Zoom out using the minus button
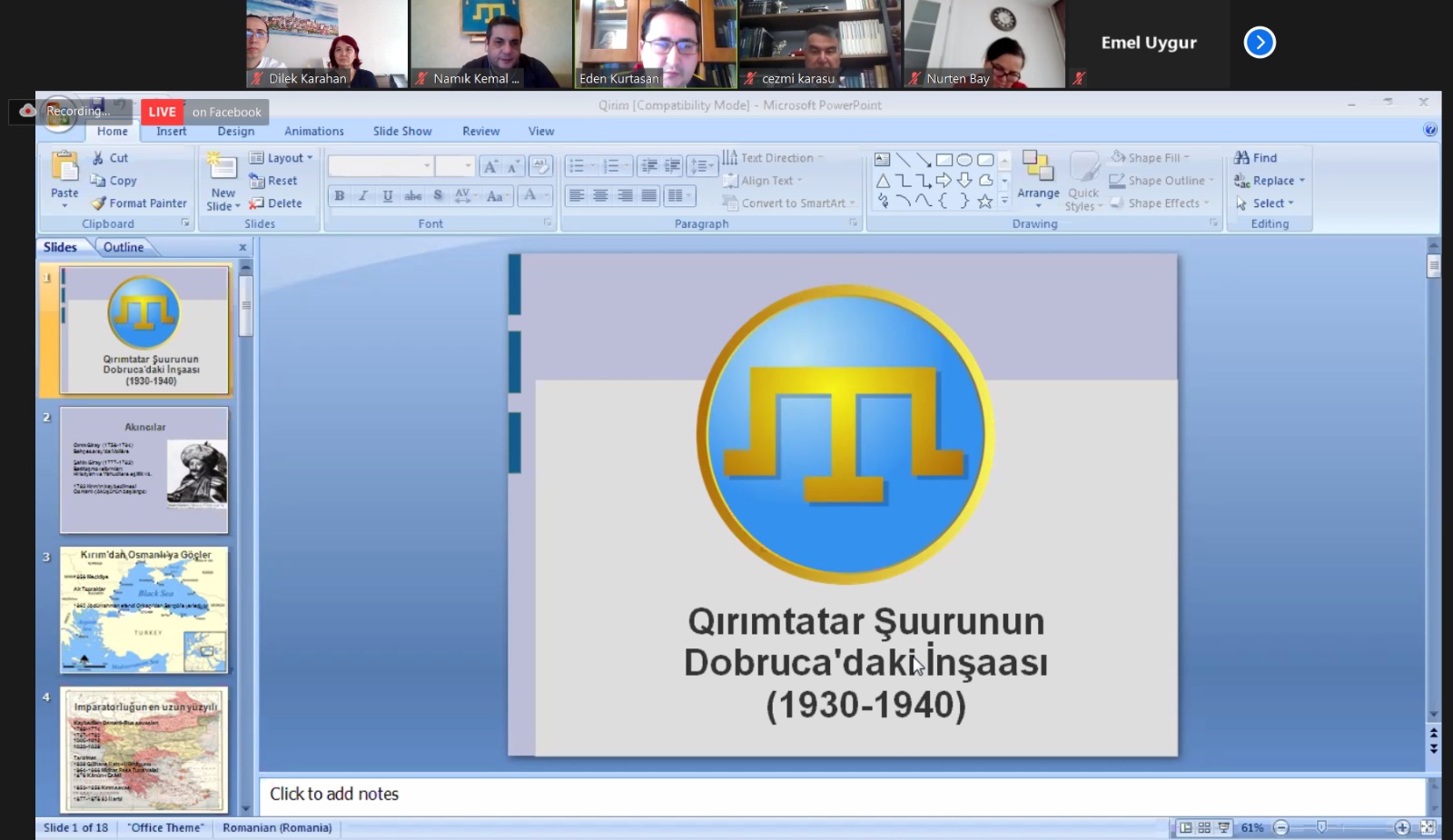The image size is (1453, 840). (1280, 827)
